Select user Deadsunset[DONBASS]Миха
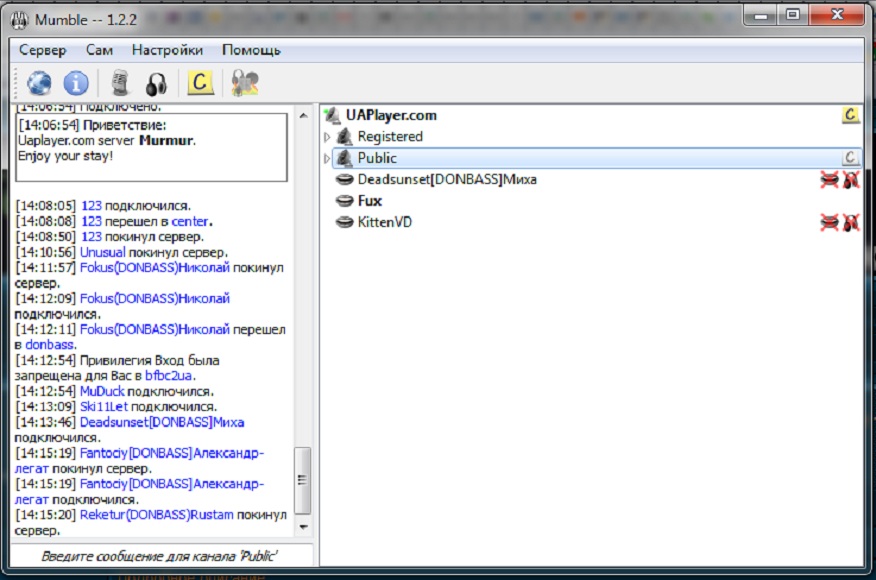The width and height of the screenshot is (876, 580). pos(447,179)
